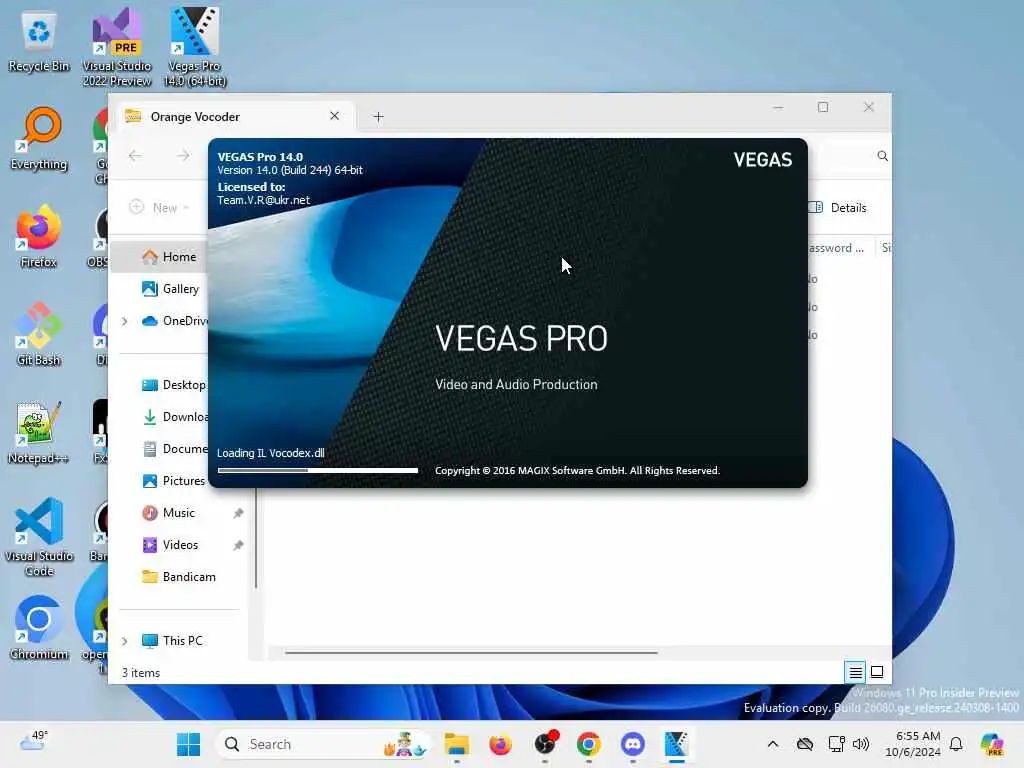Add a new tab in File Explorer
This screenshot has width=1024, height=768.
click(x=378, y=117)
